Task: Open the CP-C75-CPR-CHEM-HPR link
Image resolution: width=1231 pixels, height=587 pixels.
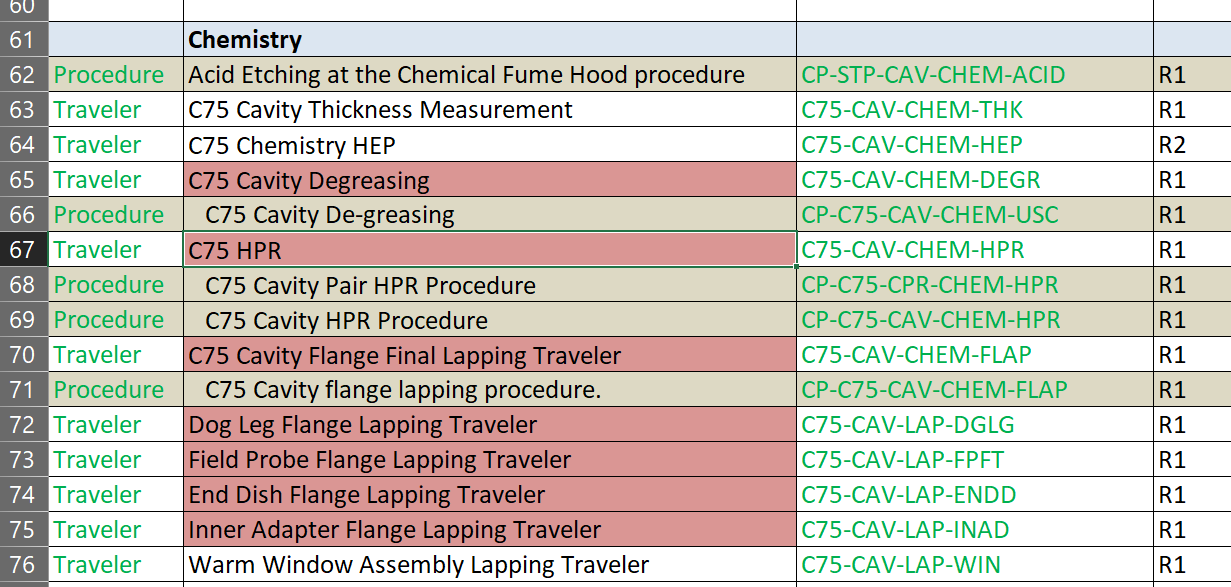Action: coord(929,285)
